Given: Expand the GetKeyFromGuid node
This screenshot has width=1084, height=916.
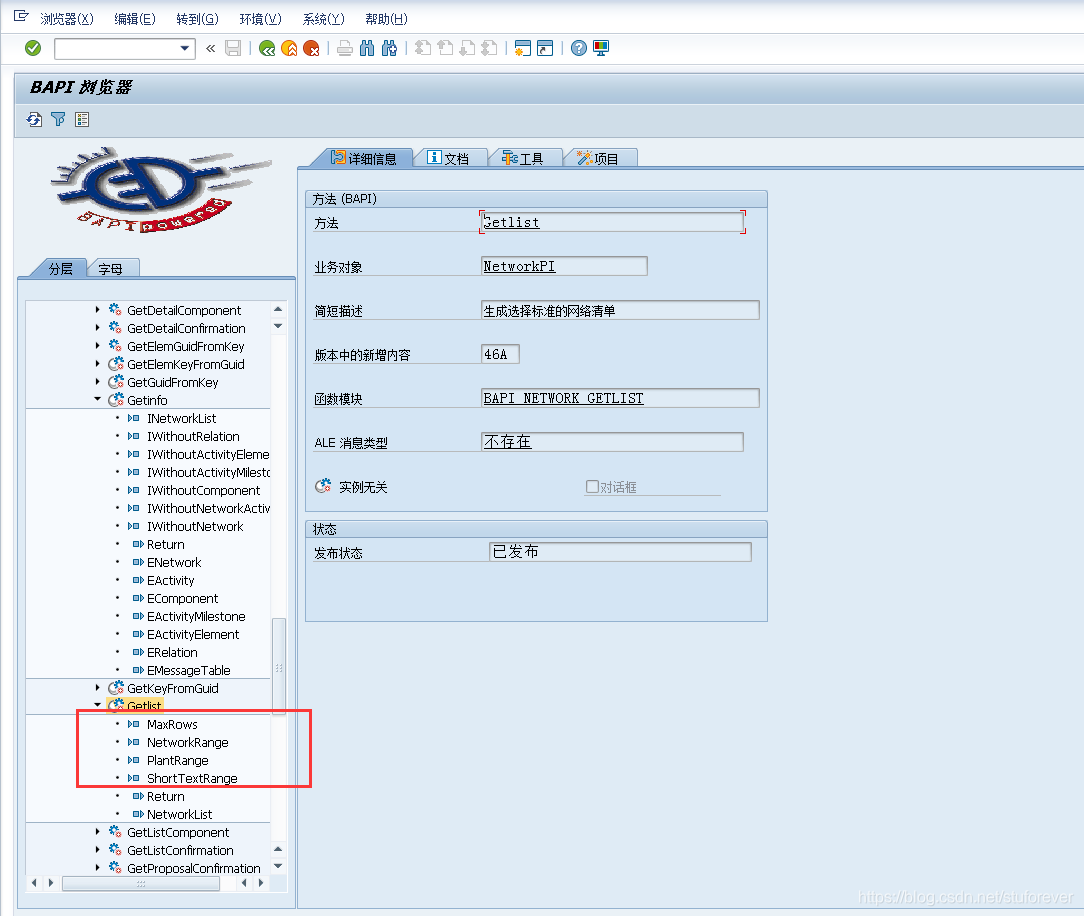Looking at the screenshot, I should (97, 688).
